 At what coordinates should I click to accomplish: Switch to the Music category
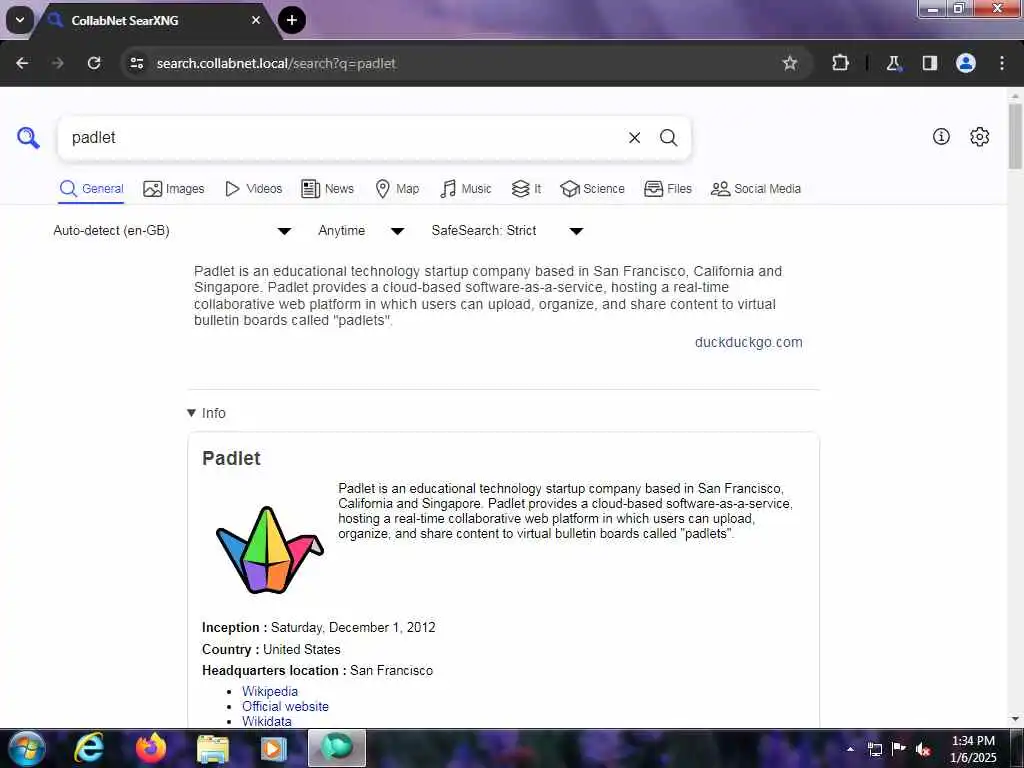[x=466, y=189]
